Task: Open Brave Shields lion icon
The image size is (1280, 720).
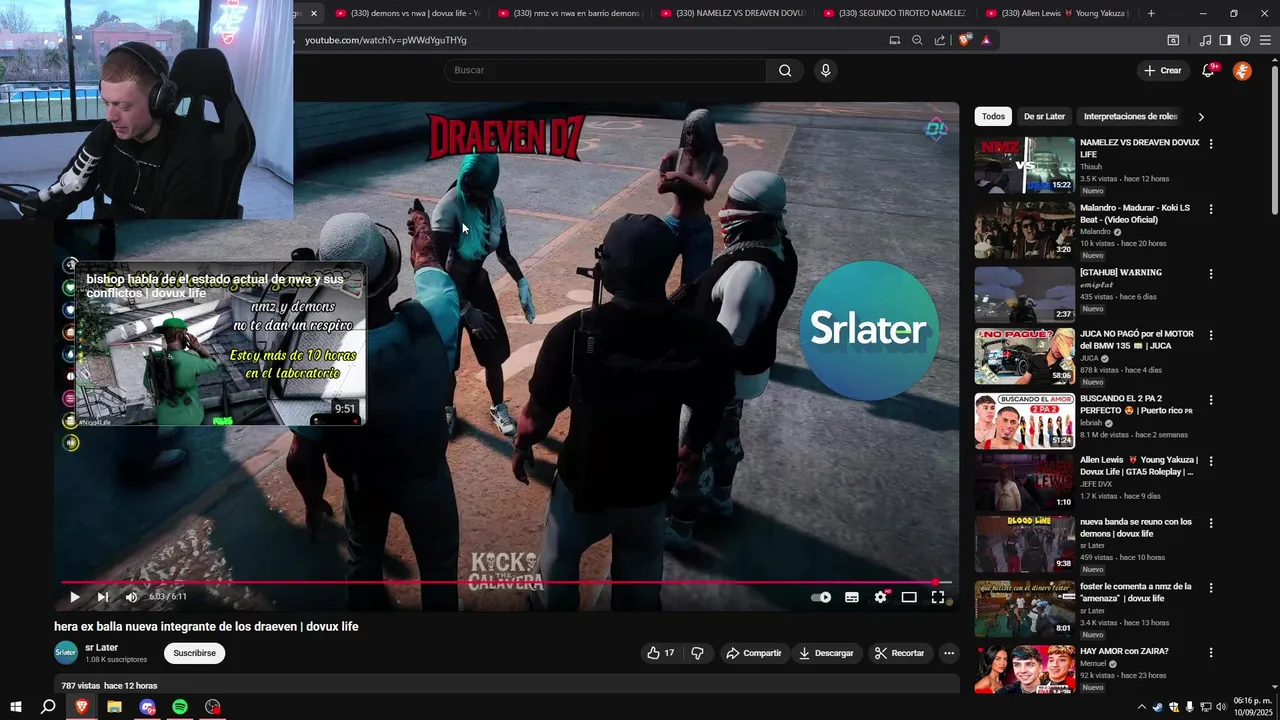Action: click(964, 40)
